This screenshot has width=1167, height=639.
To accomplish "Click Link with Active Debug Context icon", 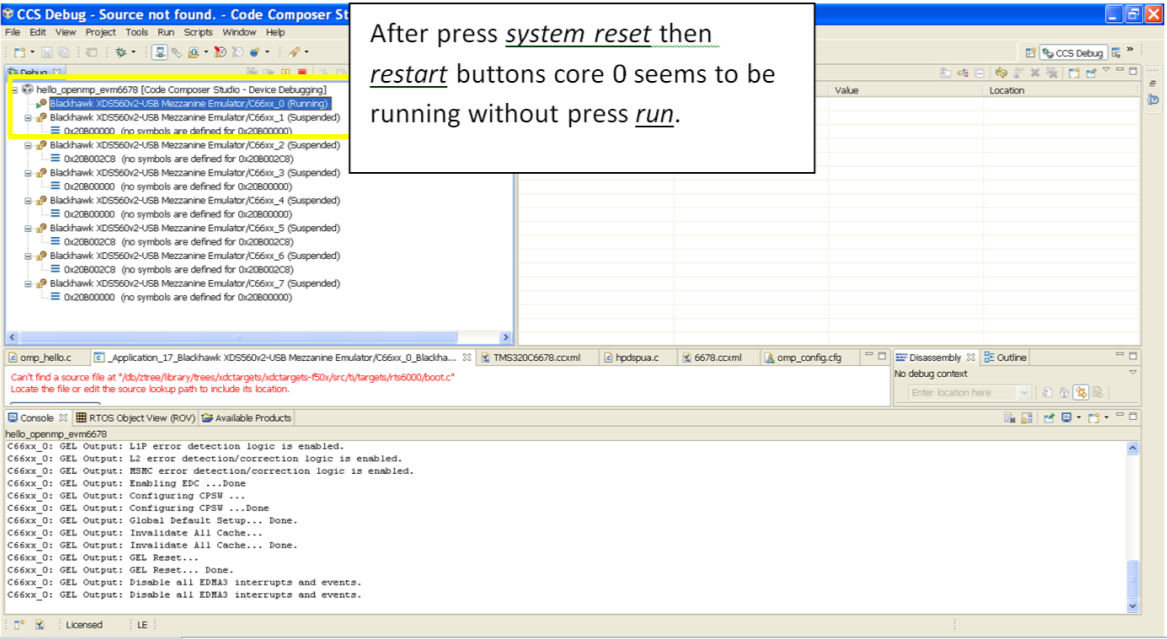I will click(1081, 392).
